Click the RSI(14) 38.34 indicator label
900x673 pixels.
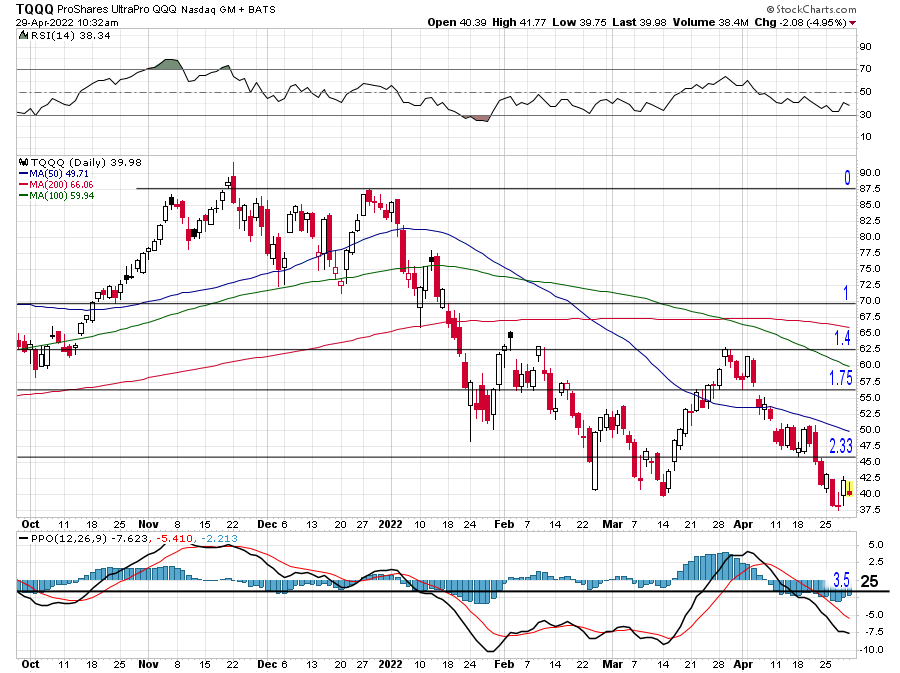click(x=70, y=36)
